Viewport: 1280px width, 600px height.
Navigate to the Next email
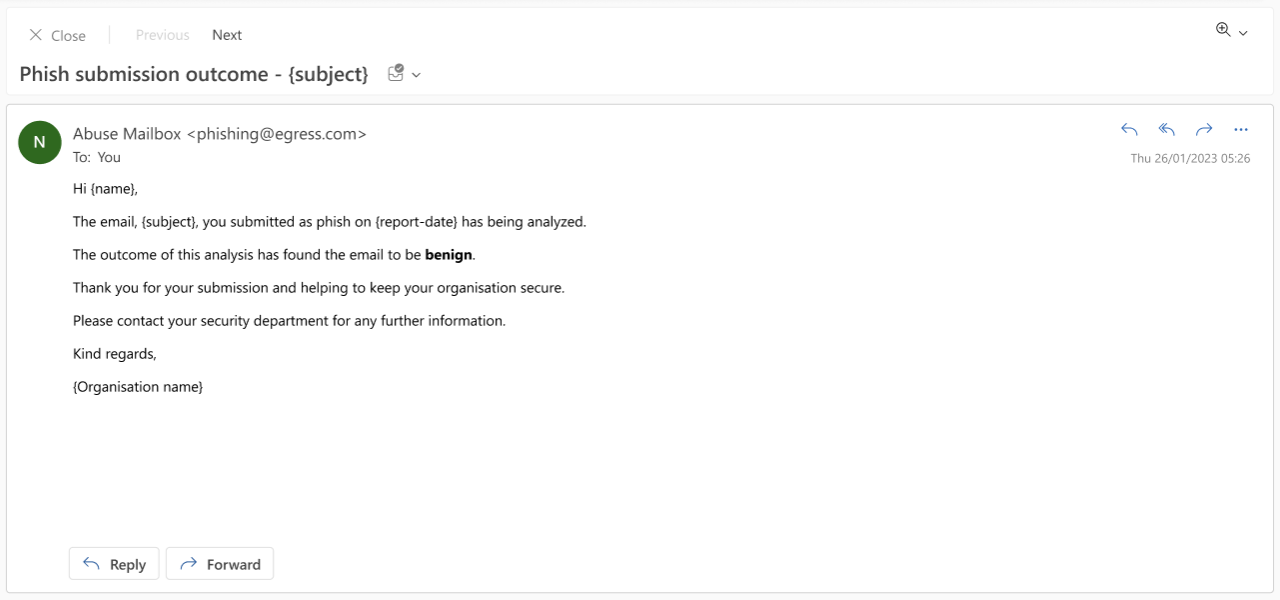pos(226,34)
